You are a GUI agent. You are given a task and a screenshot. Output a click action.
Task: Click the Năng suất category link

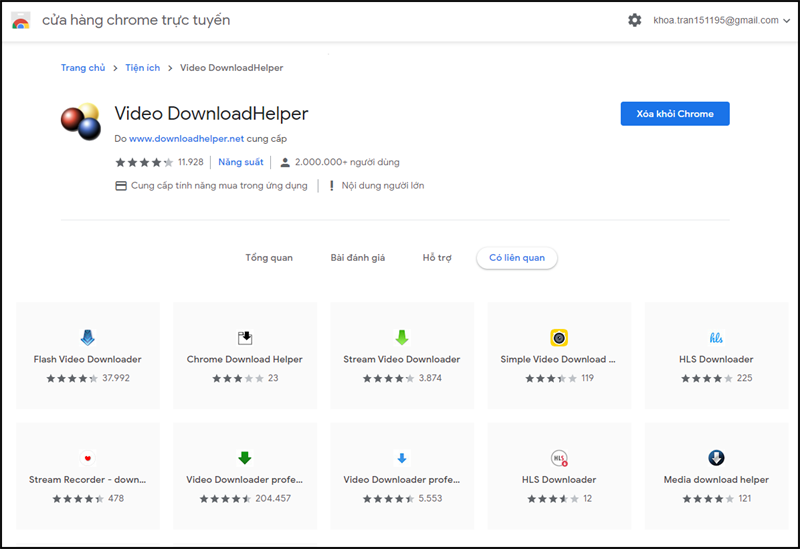click(x=241, y=162)
